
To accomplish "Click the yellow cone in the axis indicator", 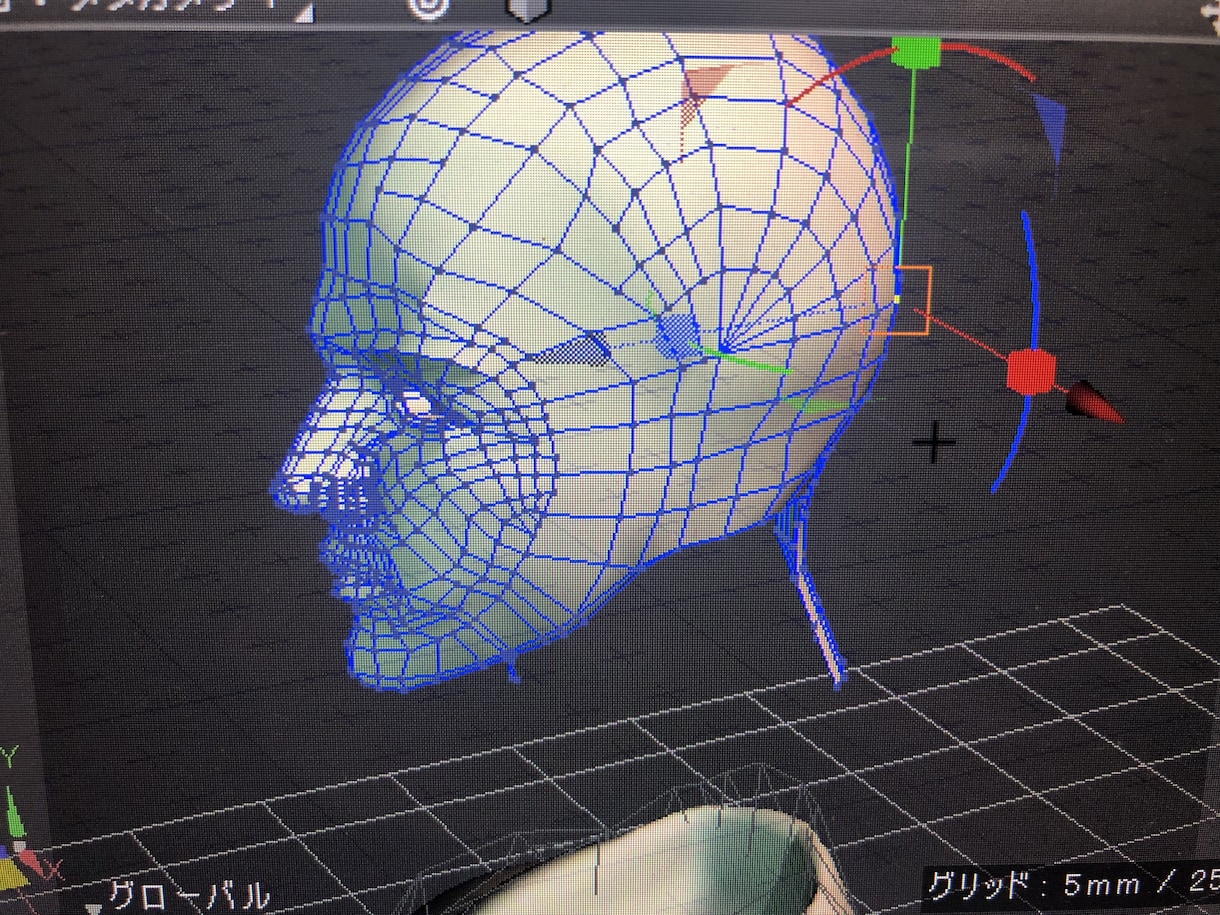I will (x=12, y=873).
